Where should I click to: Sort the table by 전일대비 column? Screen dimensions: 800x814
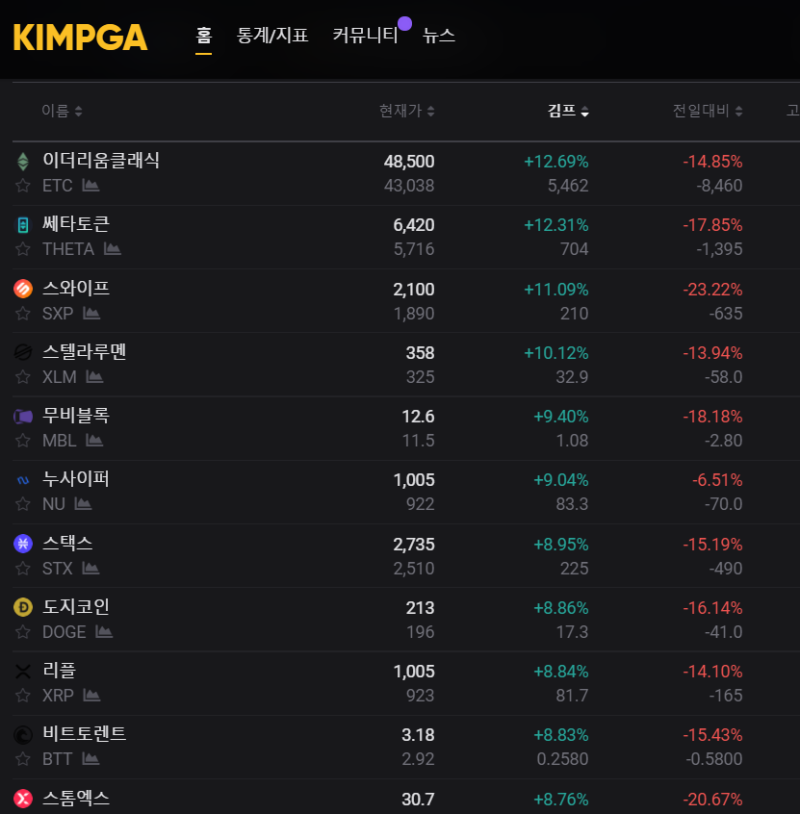click(708, 111)
